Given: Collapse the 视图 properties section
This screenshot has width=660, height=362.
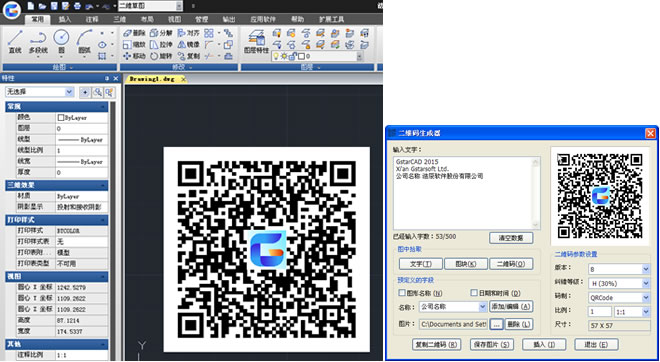Looking at the screenshot, I should click(x=103, y=277).
